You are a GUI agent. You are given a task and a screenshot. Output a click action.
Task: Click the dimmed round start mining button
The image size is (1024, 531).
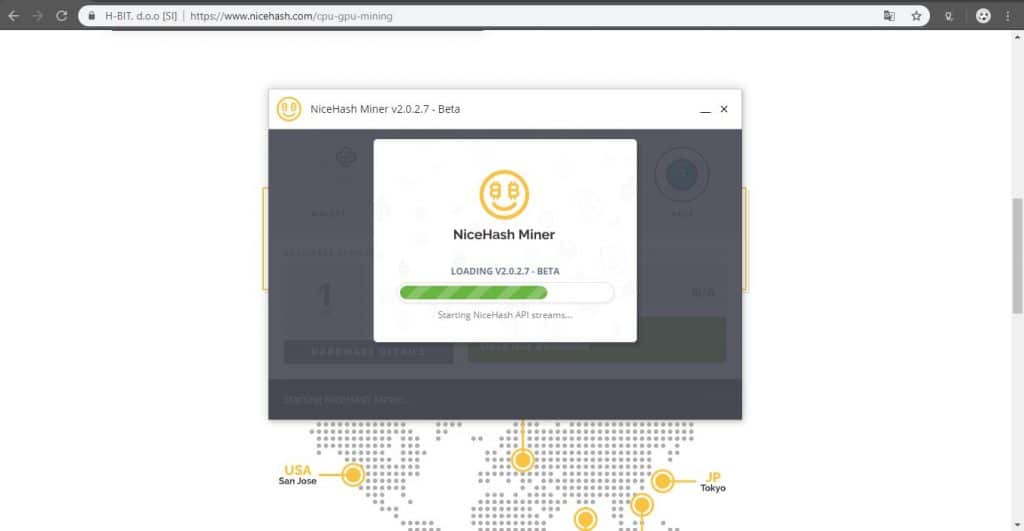(682, 175)
